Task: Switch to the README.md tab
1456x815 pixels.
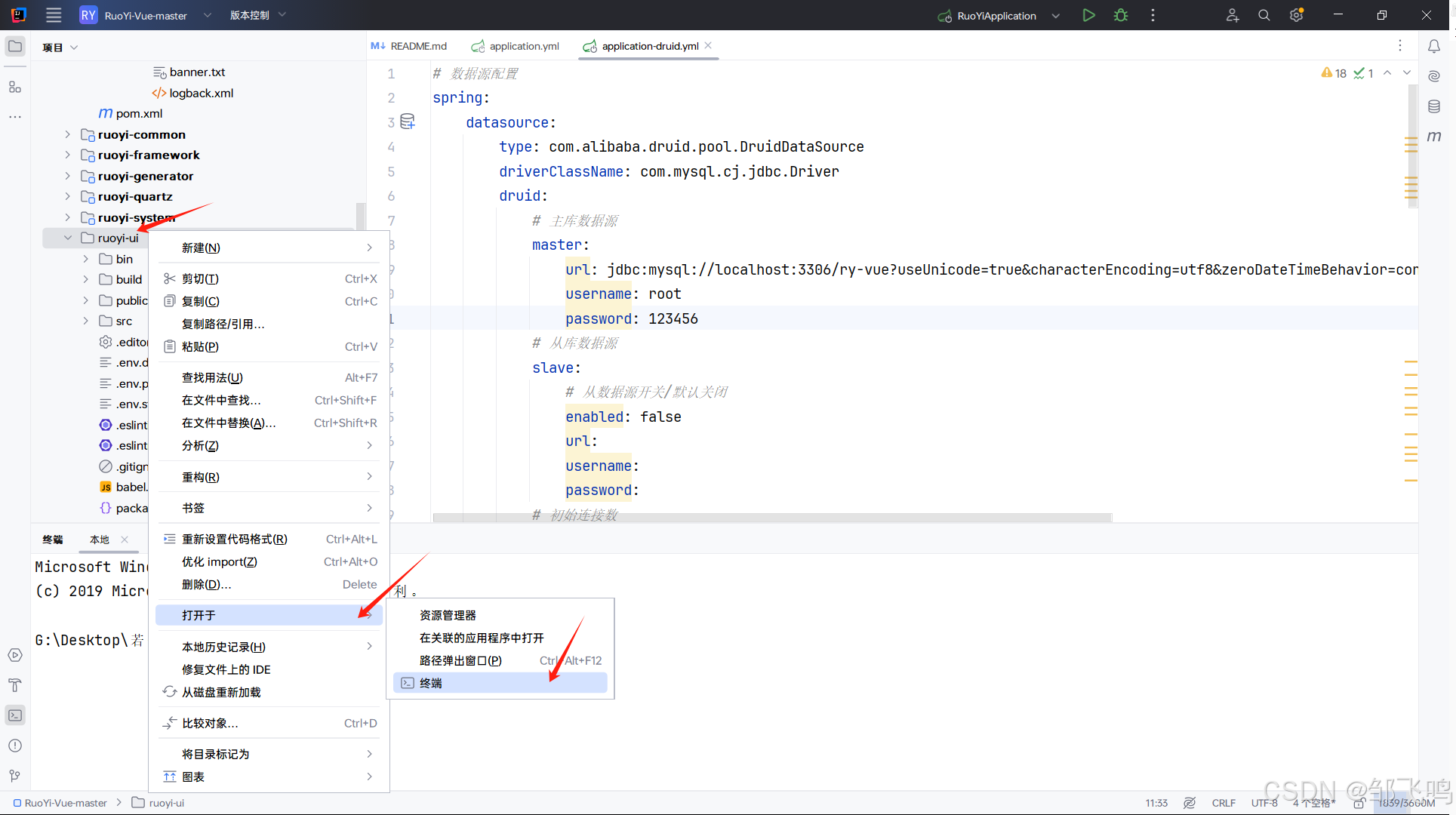Action: coord(409,46)
